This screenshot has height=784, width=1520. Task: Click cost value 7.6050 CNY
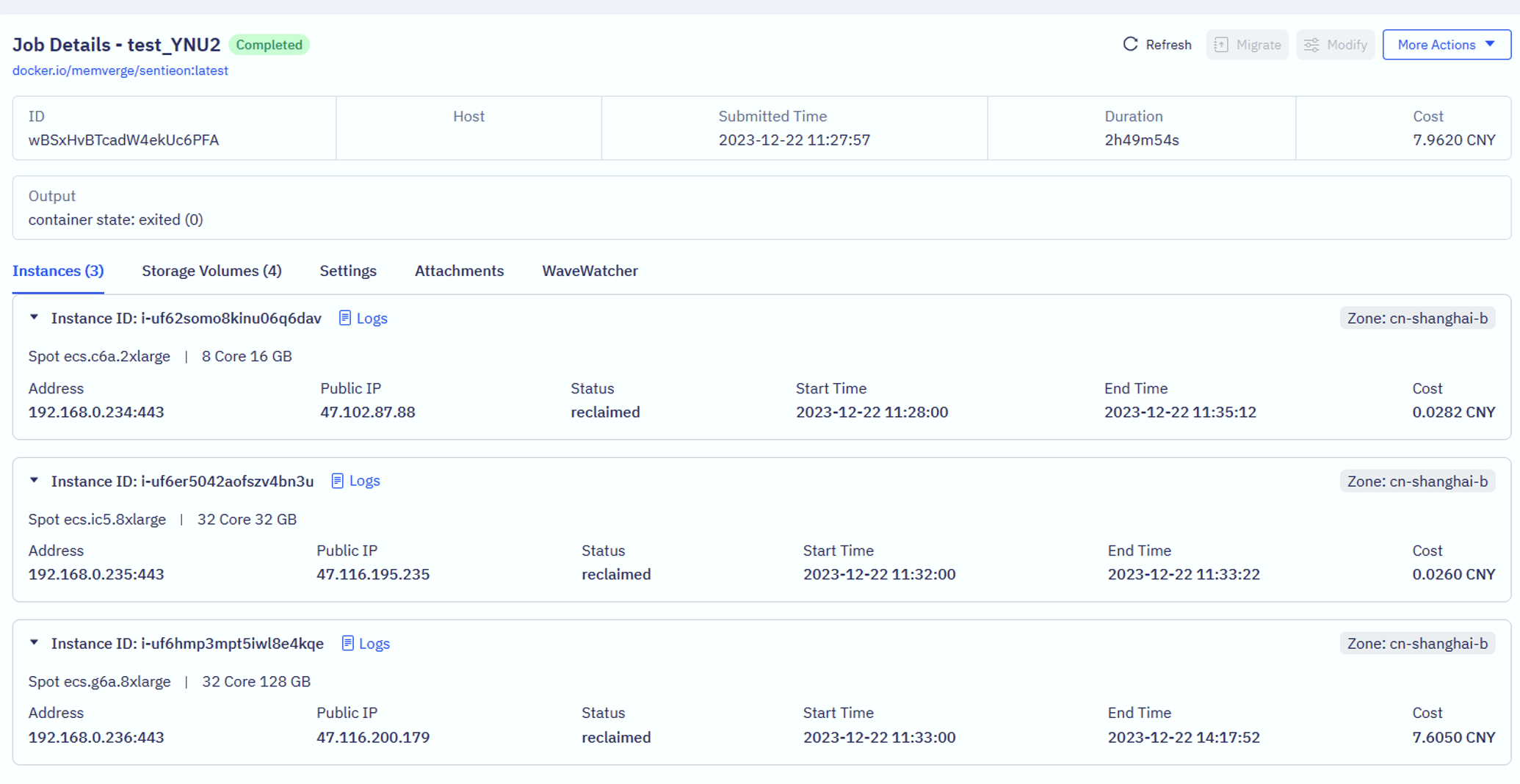[1454, 737]
